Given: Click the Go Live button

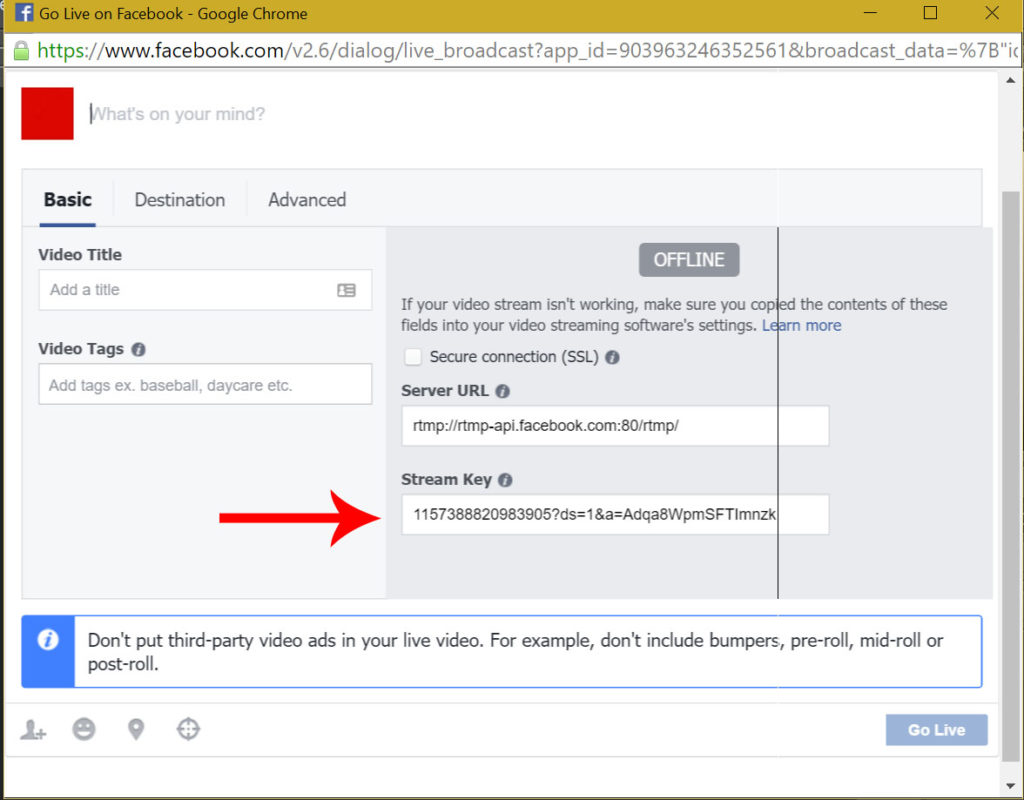Looking at the screenshot, I should [x=936, y=729].
